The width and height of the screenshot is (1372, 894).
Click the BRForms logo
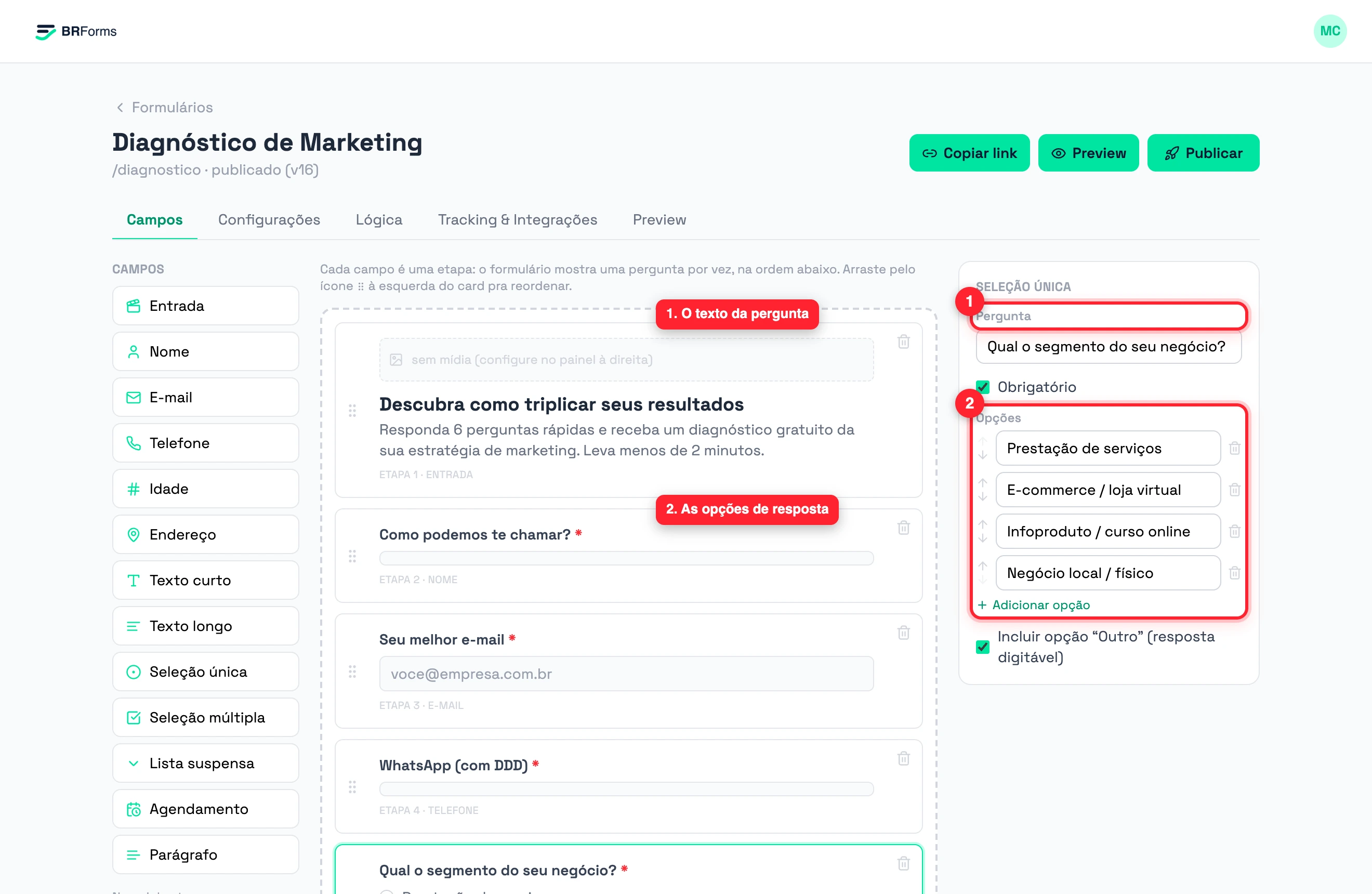pos(76,31)
